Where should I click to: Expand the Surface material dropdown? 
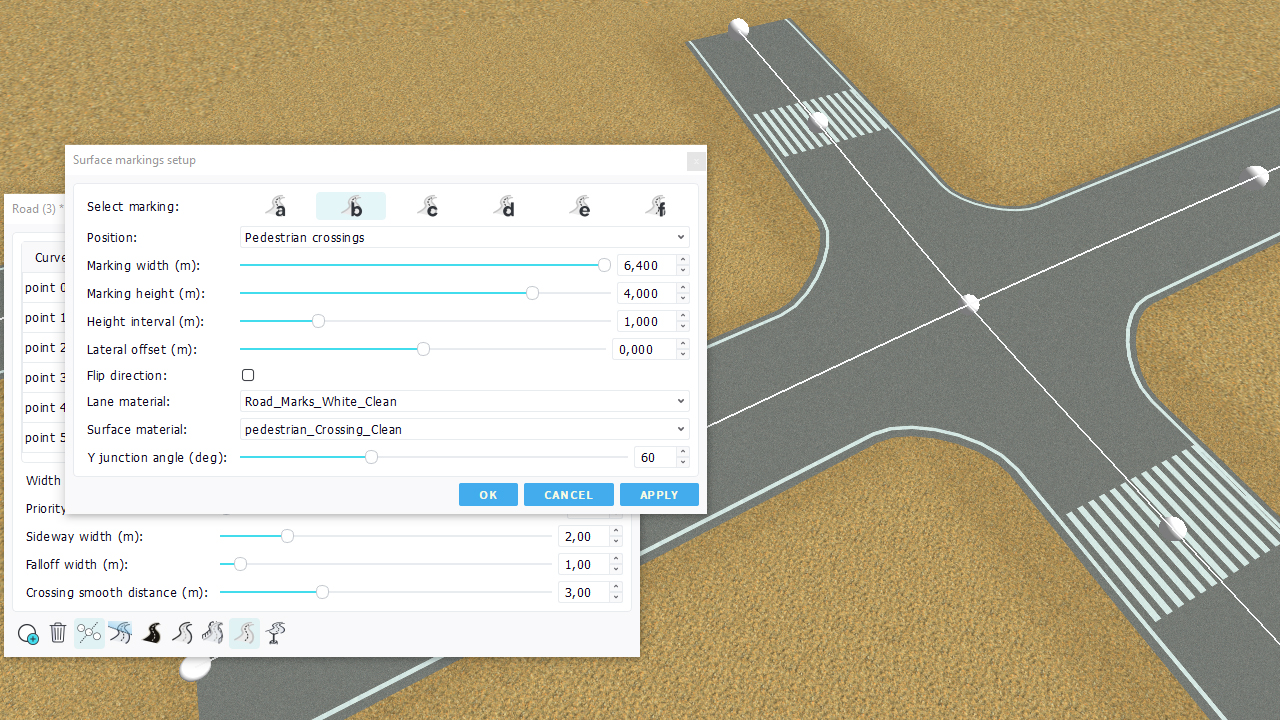[465, 430]
